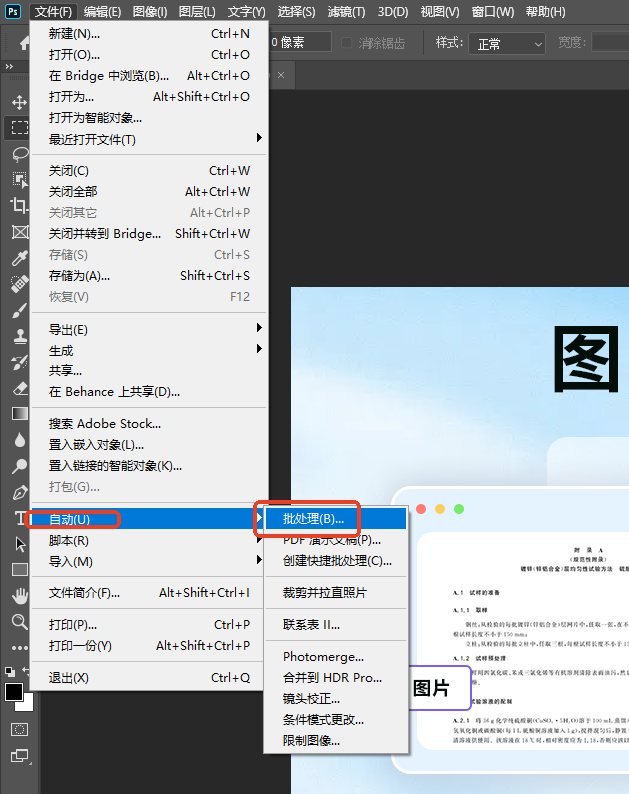629x794 pixels.
Task: Select the Move tool
Action: [x=19, y=102]
